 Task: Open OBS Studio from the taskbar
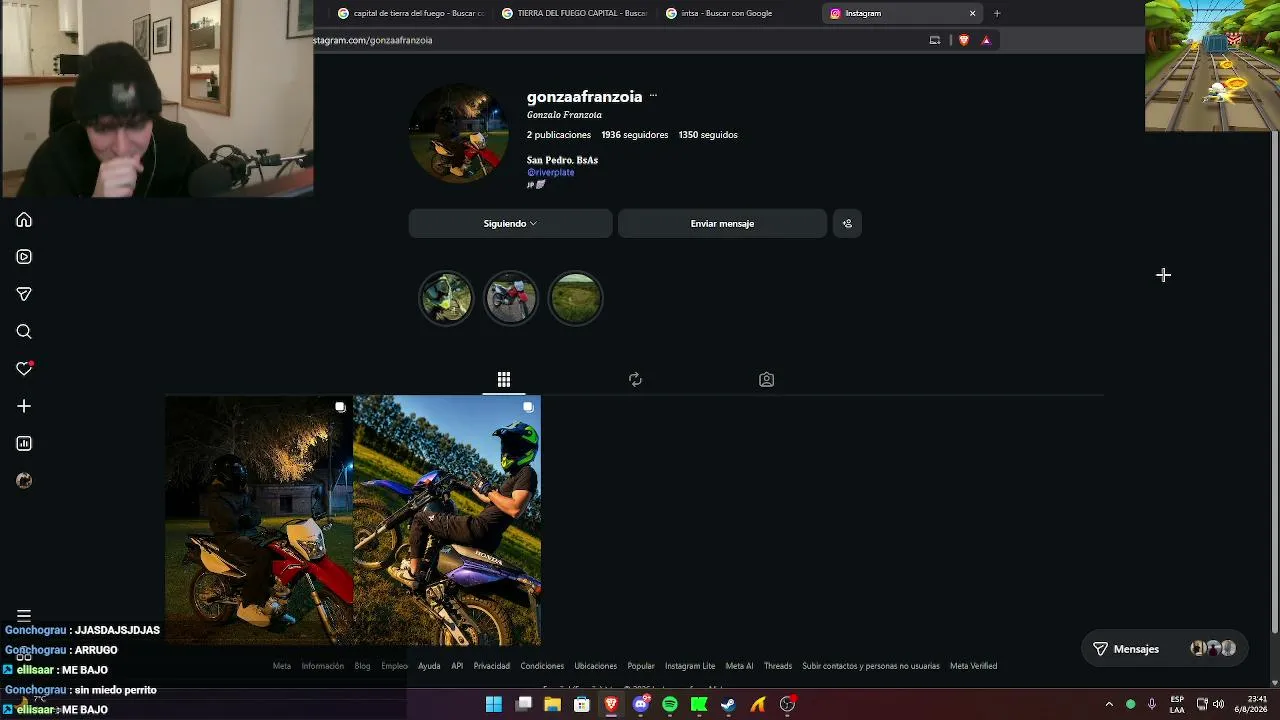[x=788, y=705]
